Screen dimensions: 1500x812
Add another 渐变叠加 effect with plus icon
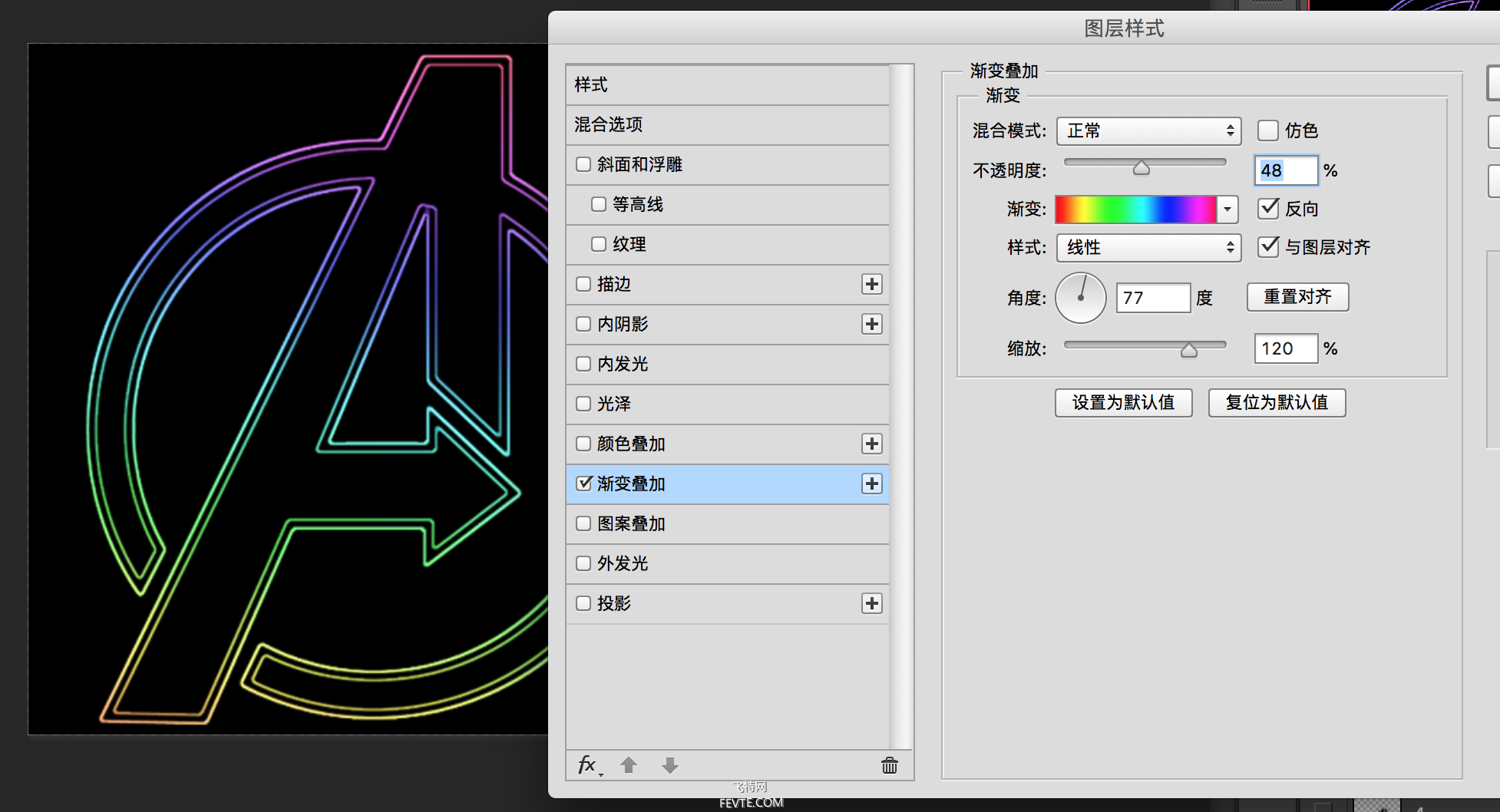click(871, 484)
